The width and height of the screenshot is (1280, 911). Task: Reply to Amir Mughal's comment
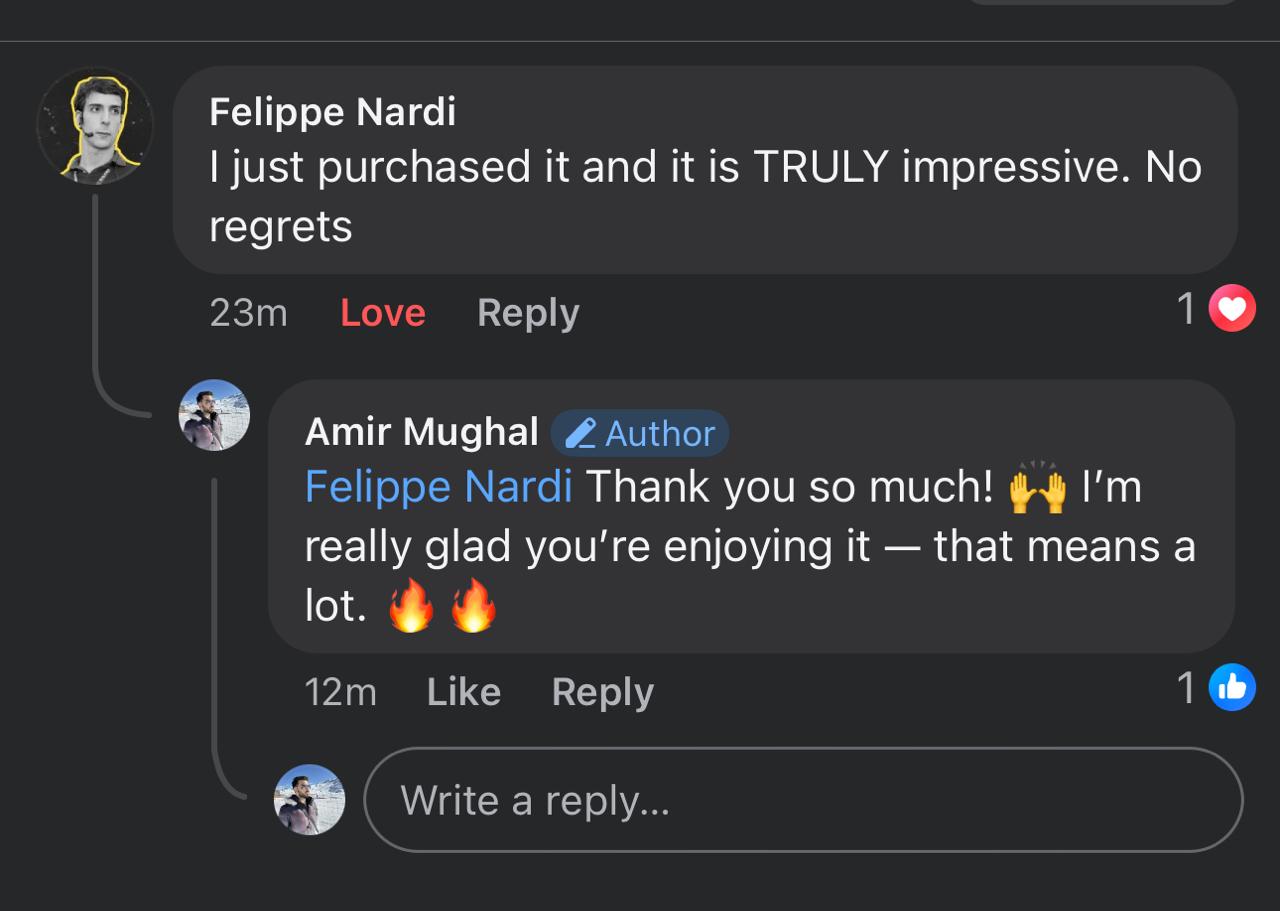[602, 692]
